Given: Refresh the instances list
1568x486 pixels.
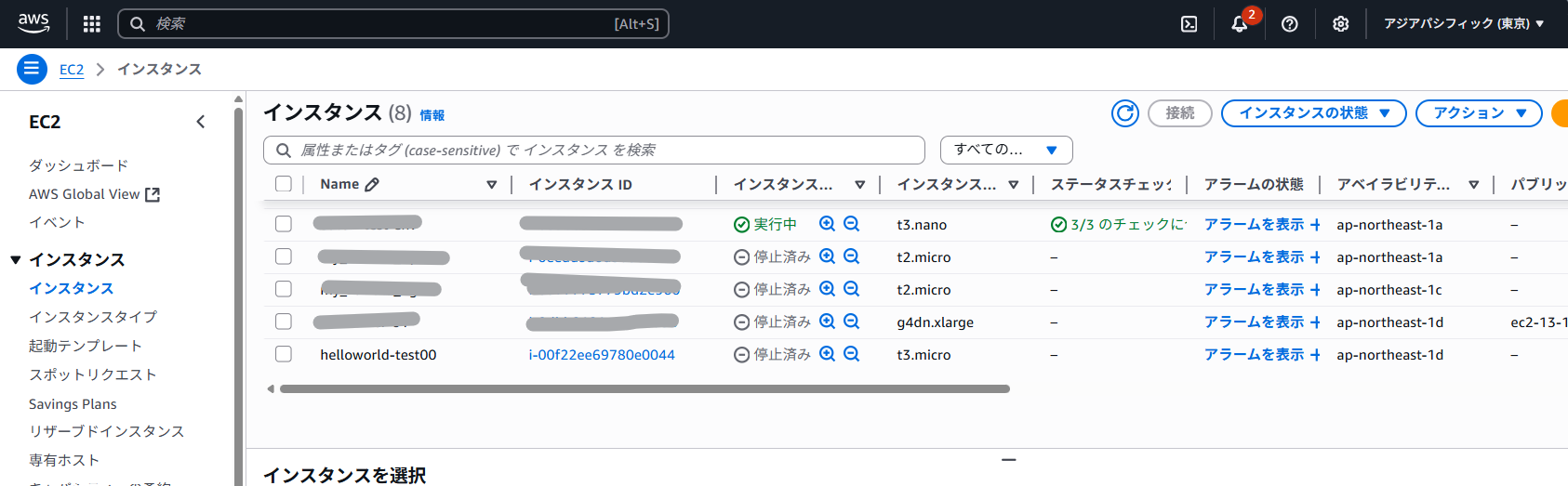Looking at the screenshot, I should 1125,113.
